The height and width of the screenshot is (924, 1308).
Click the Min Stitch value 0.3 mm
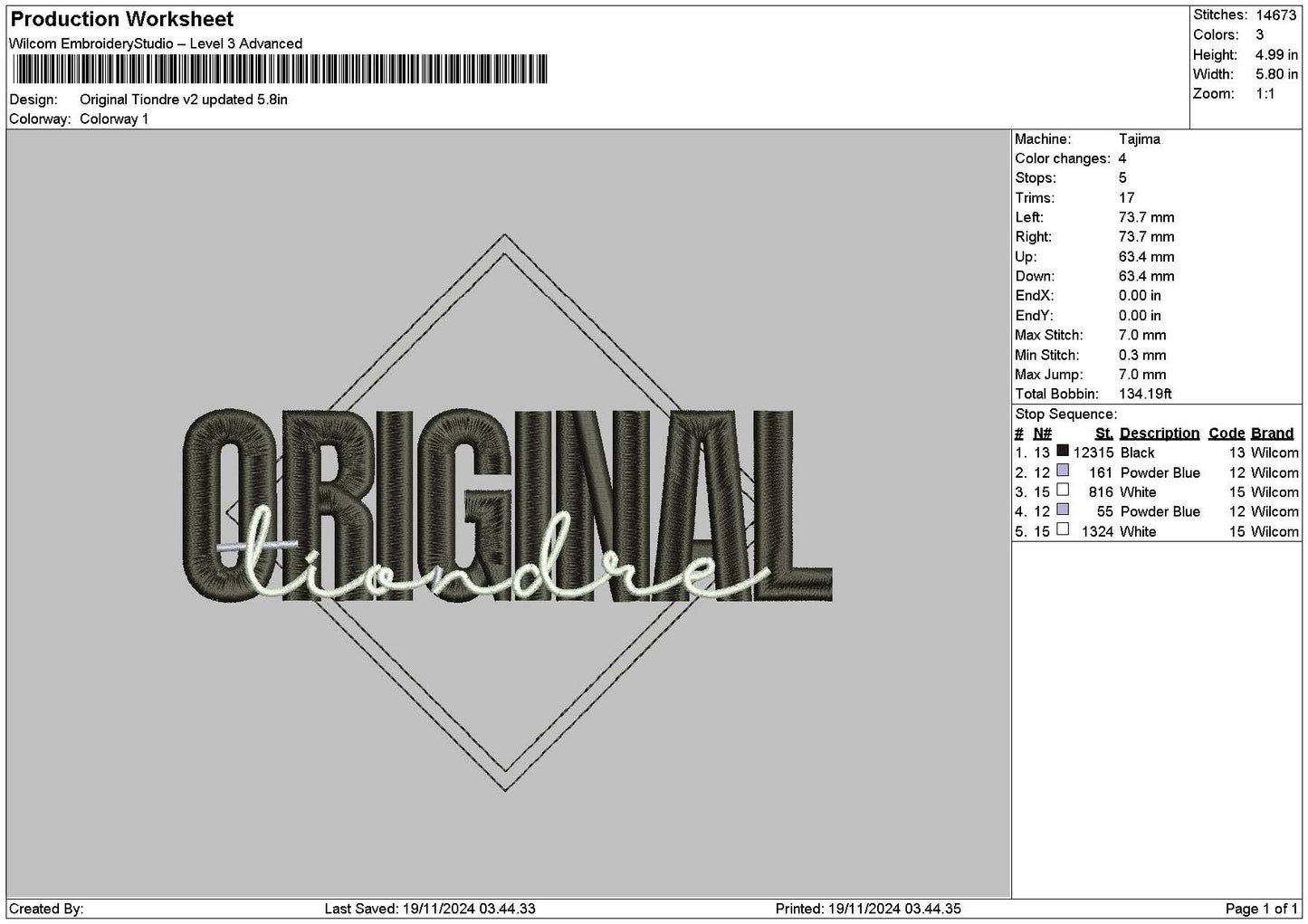tap(1142, 355)
